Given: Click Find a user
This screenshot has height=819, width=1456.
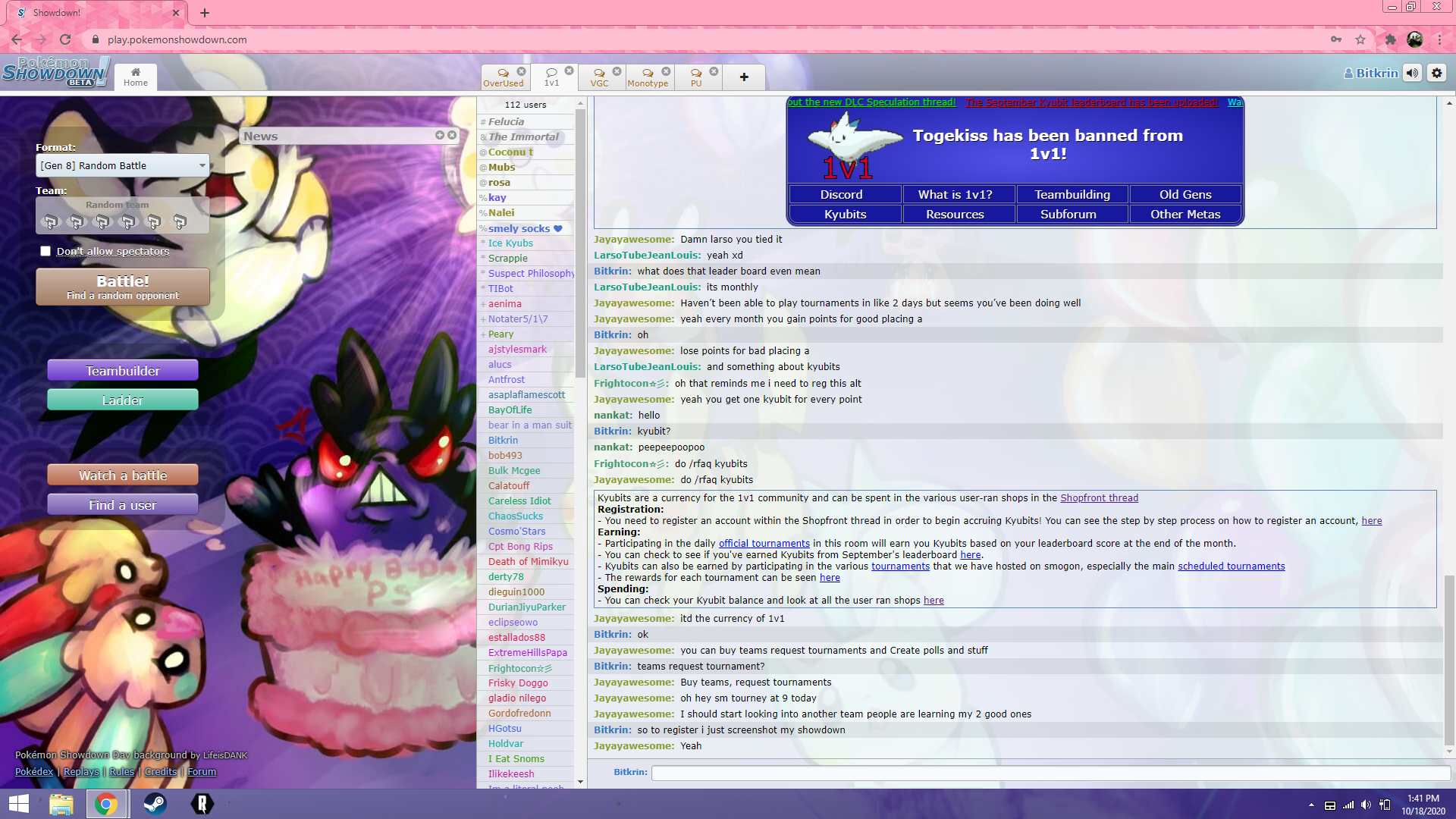Looking at the screenshot, I should coord(123,505).
